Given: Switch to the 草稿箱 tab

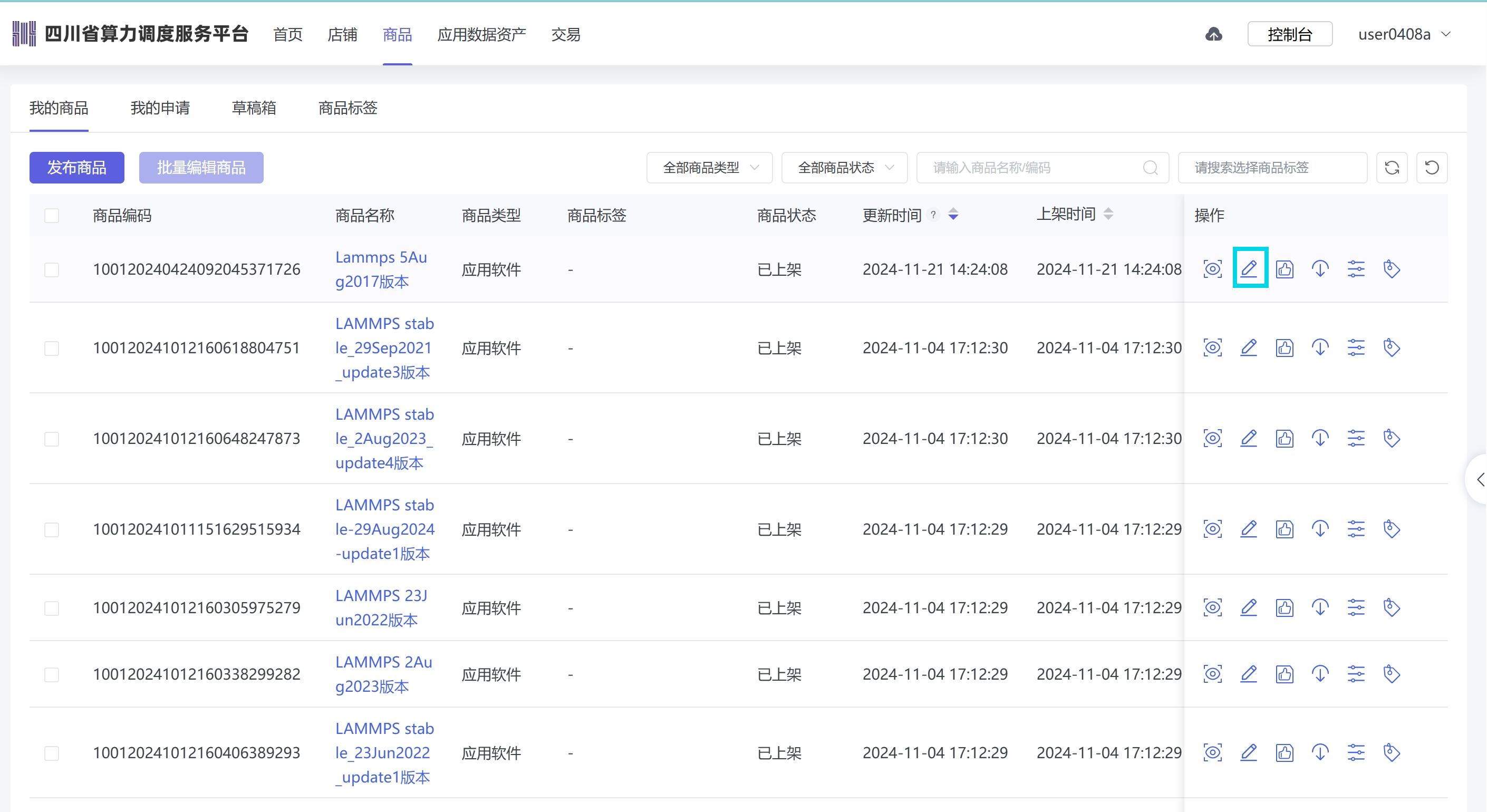Looking at the screenshot, I should [254, 108].
